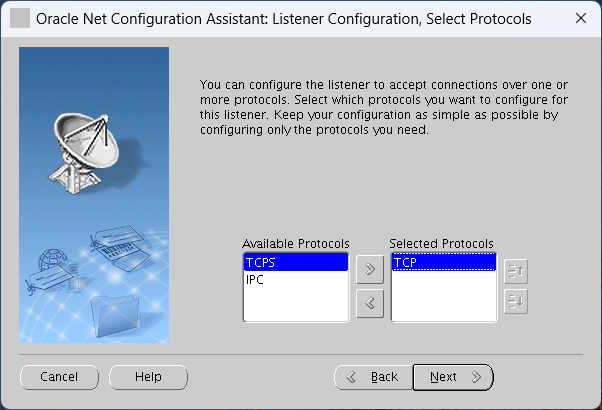Screen dimensions: 602x410
Task: Select TCP in Selected Protocols list
Action: 444,262
